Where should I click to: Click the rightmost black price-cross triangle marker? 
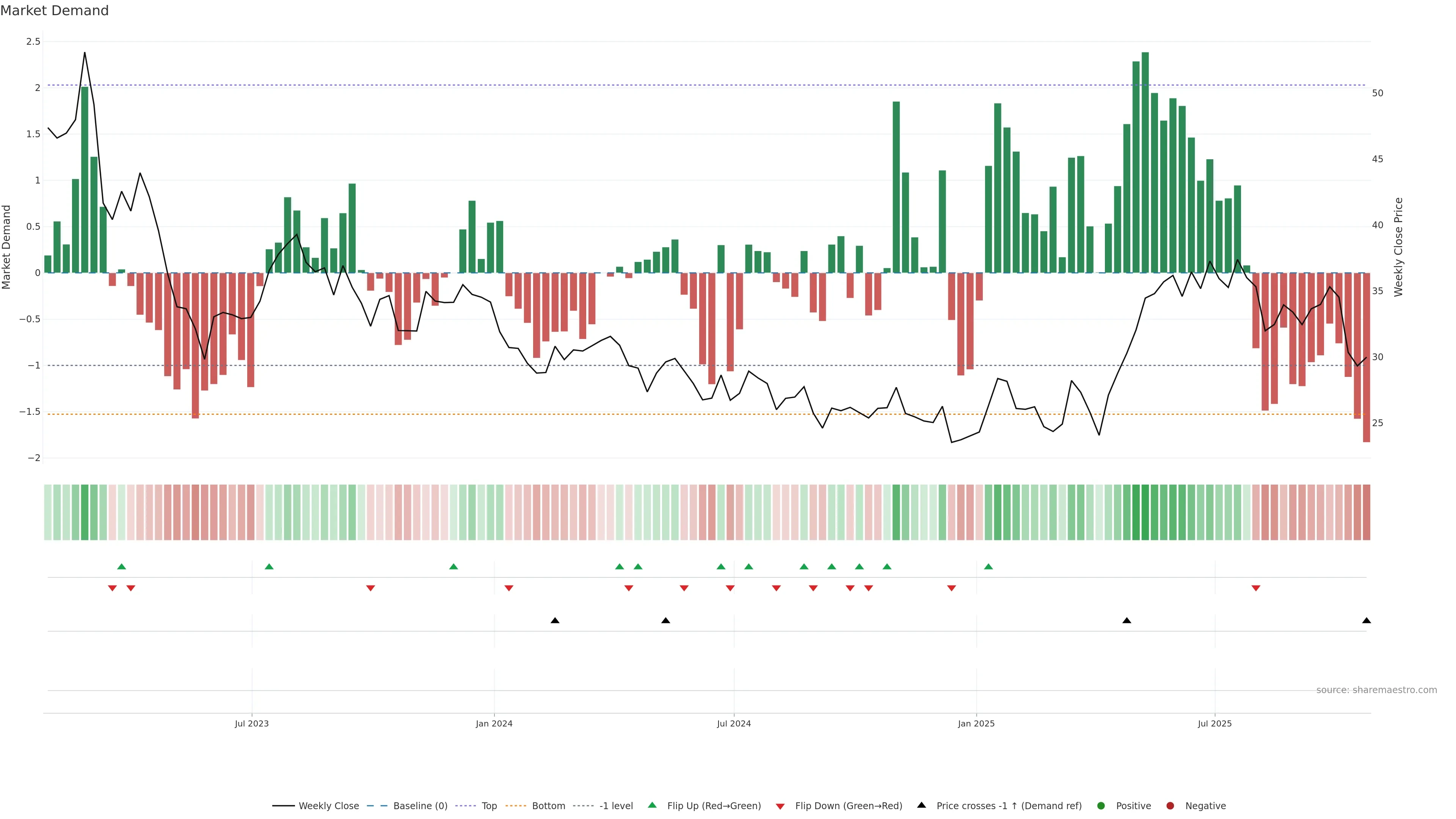(1366, 621)
